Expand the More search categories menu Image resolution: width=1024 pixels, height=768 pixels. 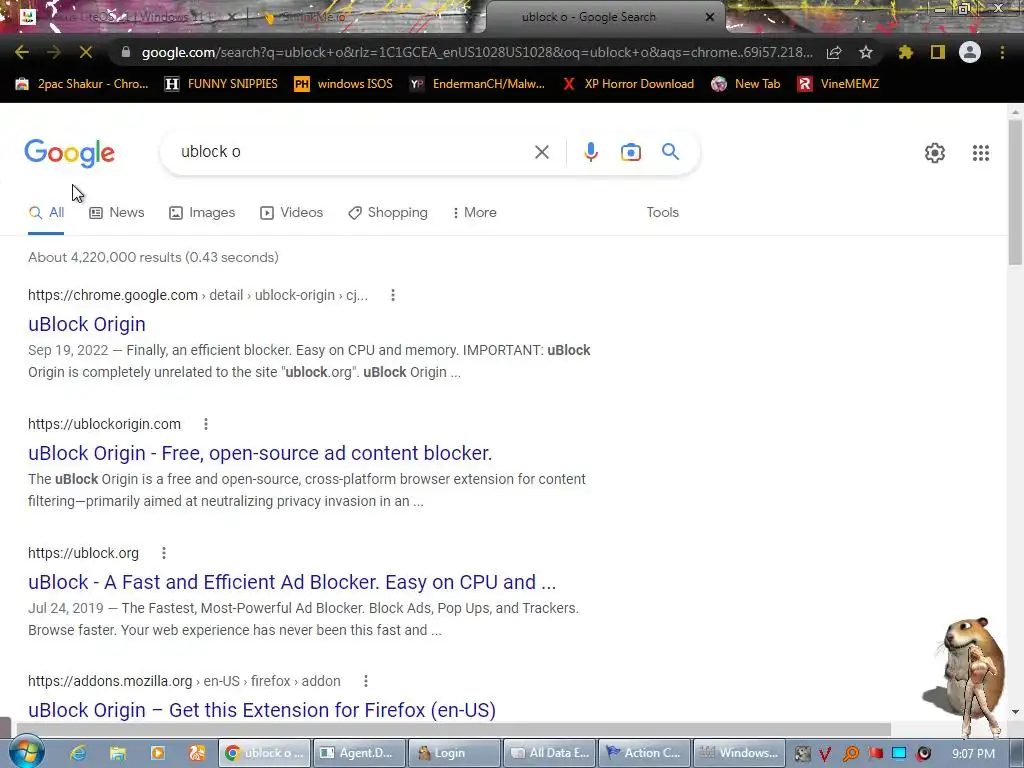474,212
